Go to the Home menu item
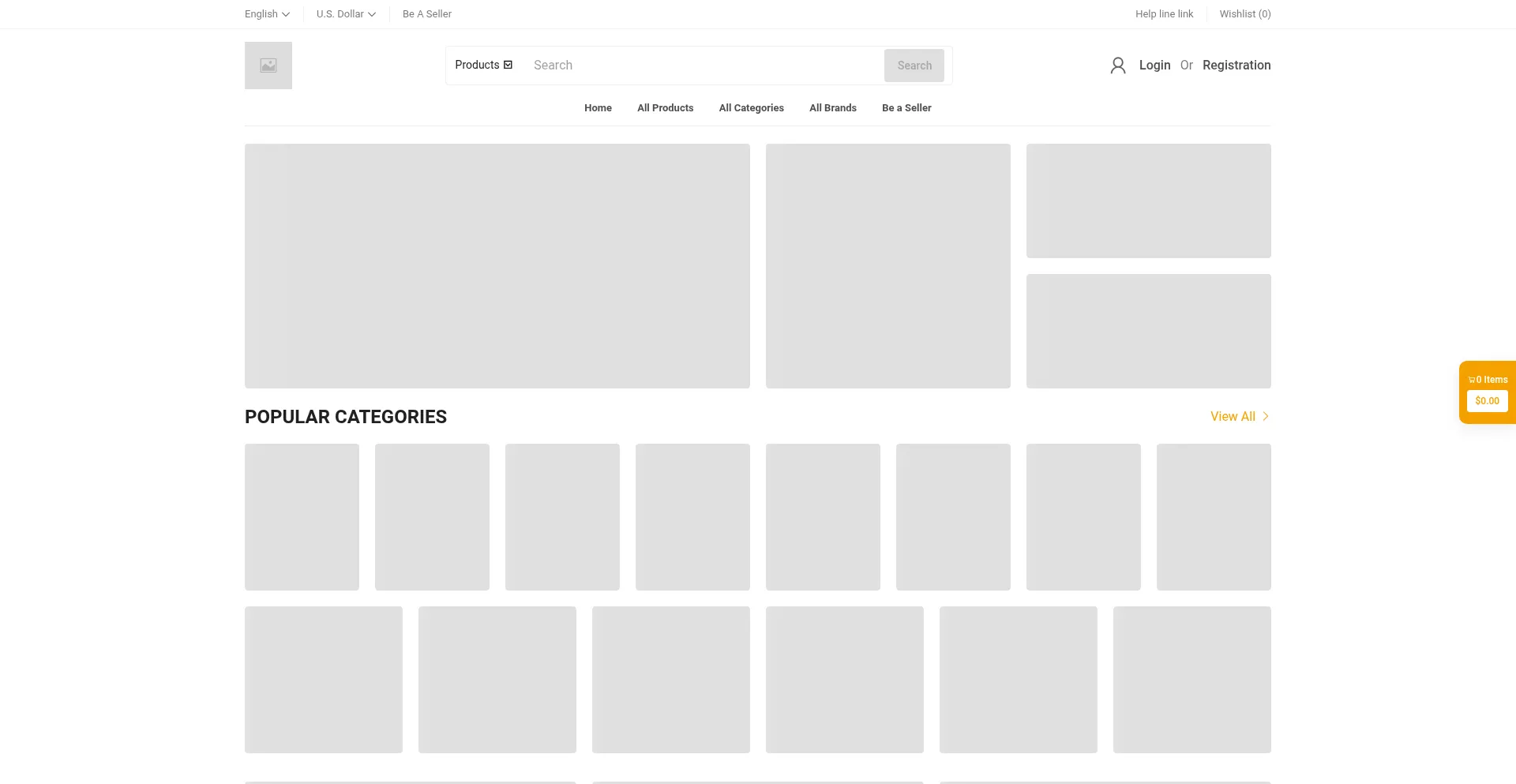Screen dimensions: 1516x784 (x=598, y=108)
